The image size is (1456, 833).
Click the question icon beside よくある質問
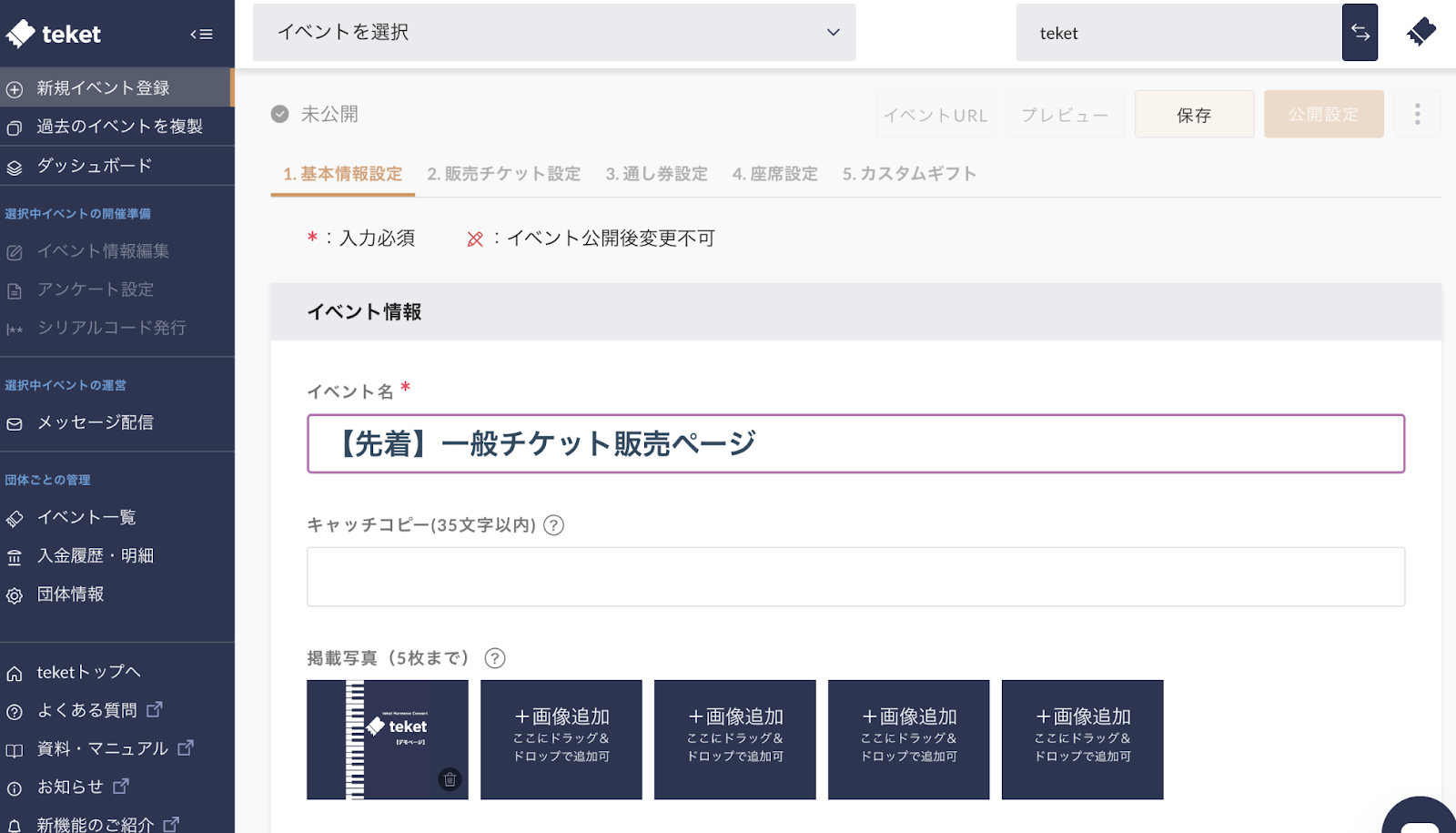[x=15, y=712]
